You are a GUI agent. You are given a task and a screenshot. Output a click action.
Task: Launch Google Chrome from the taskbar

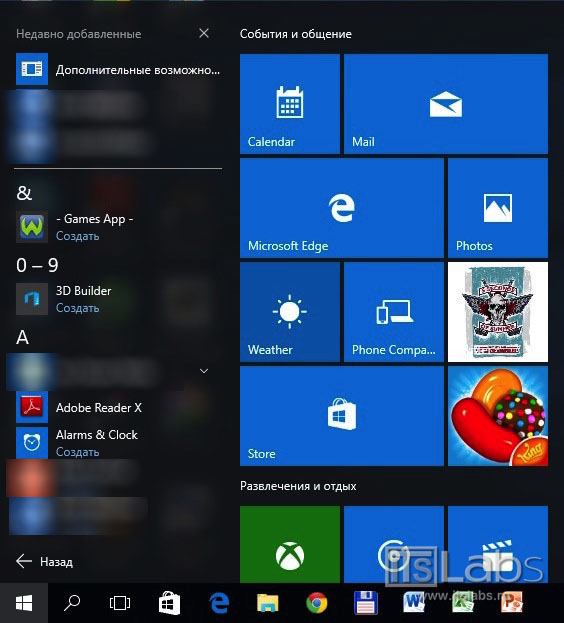pyautogui.click(x=317, y=603)
